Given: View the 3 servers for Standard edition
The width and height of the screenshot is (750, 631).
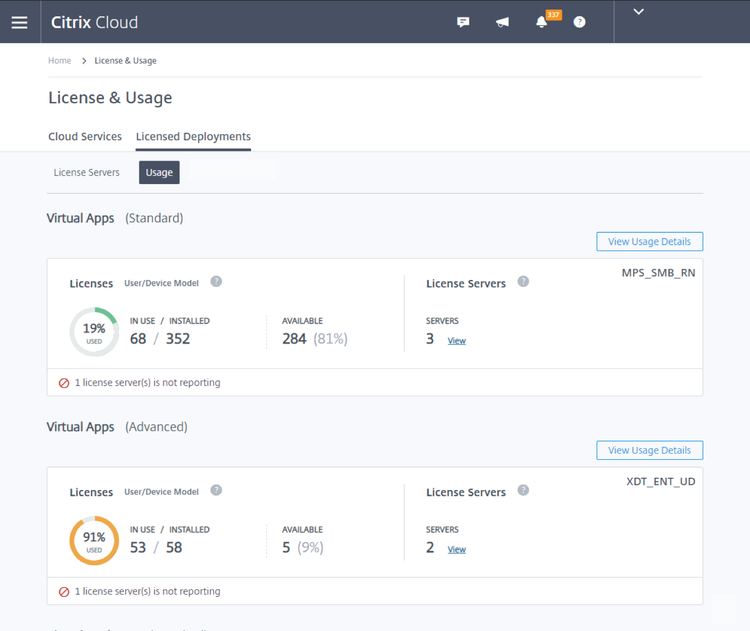Looking at the screenshot, I should [x=457, y=341].
